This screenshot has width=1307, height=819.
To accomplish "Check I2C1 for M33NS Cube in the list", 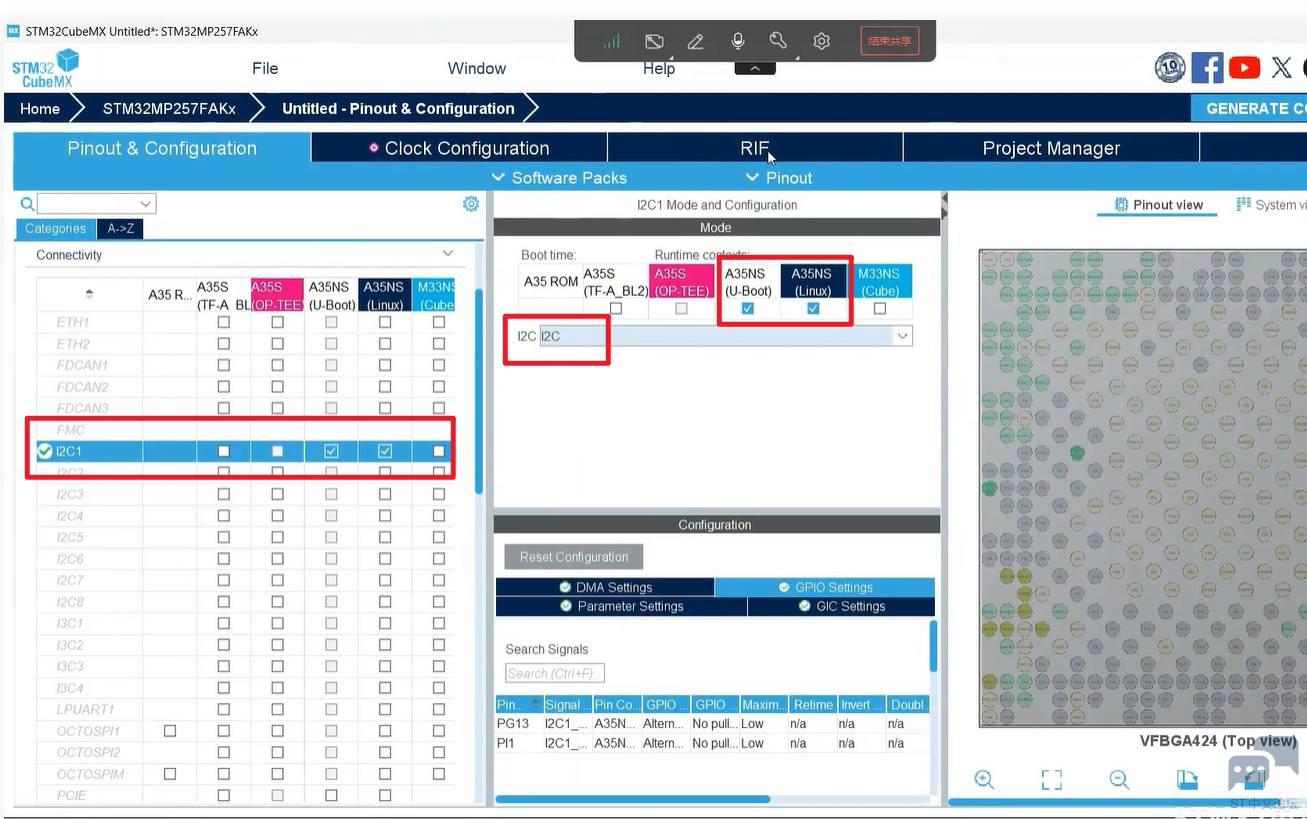I will click(x=439, y=452).
